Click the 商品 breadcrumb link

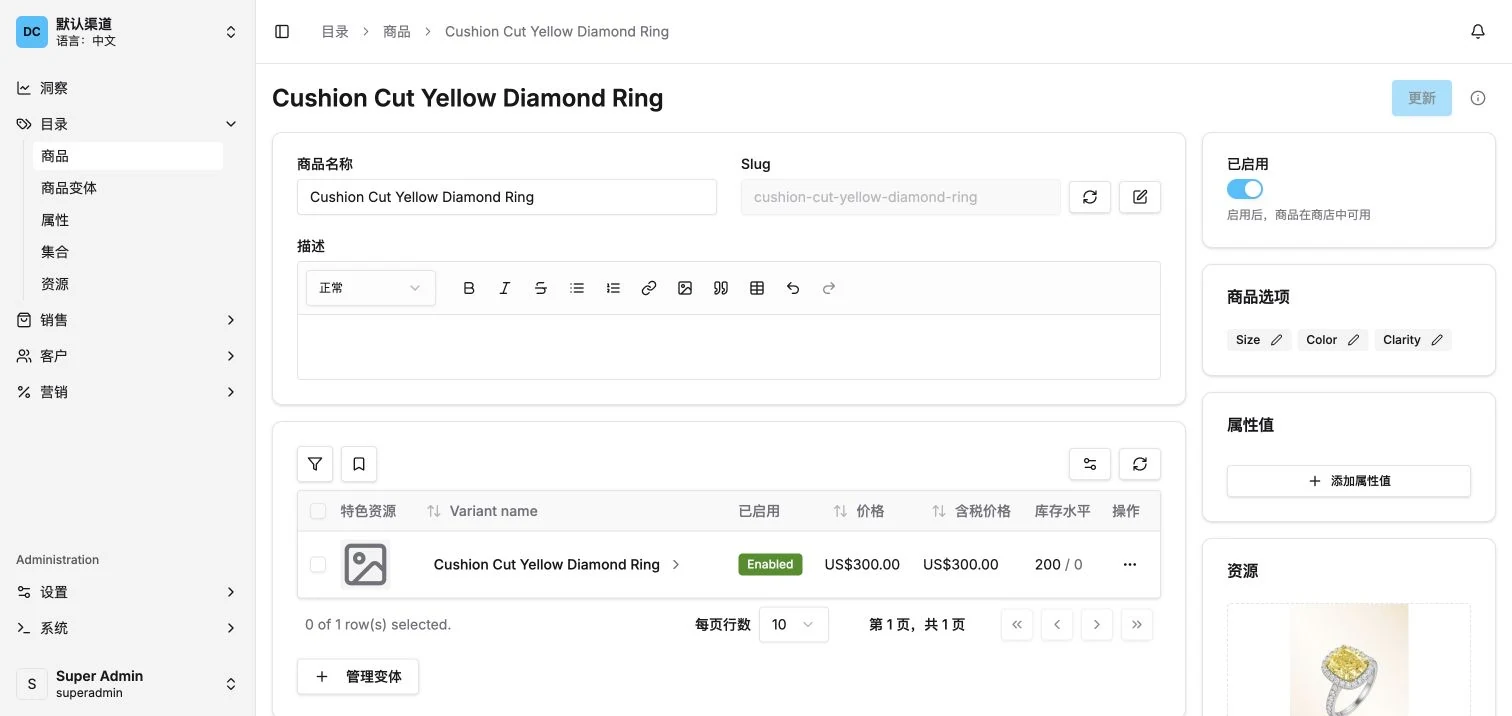[397, 32]
